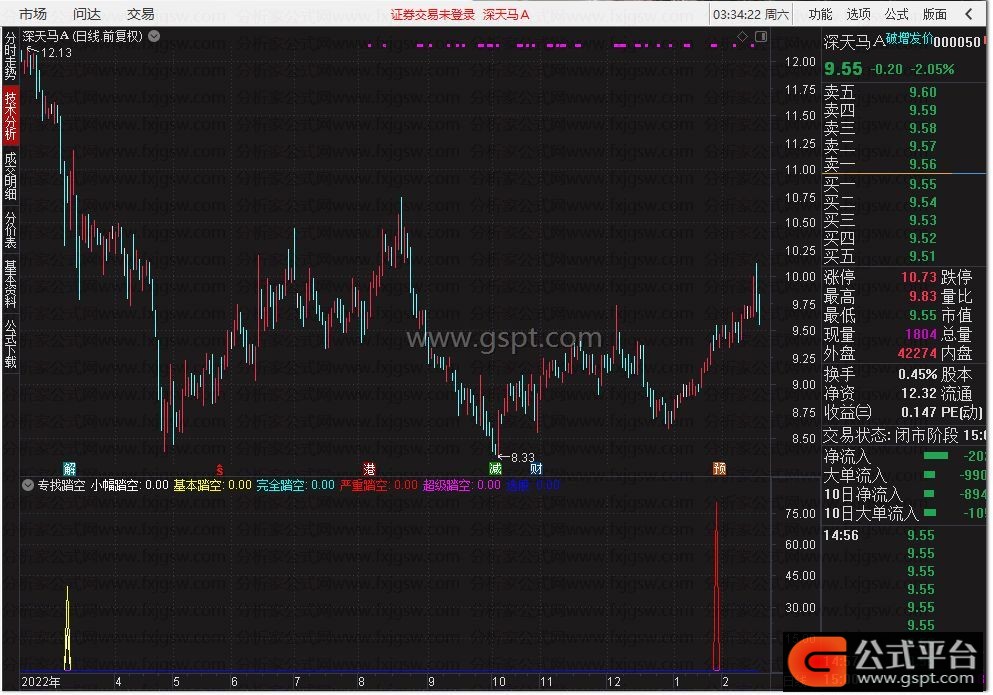This screenshot has width=993, height=695.
Task: Expand the 专找踏空 indicator dropdown
Action: (x=27, y=485)
